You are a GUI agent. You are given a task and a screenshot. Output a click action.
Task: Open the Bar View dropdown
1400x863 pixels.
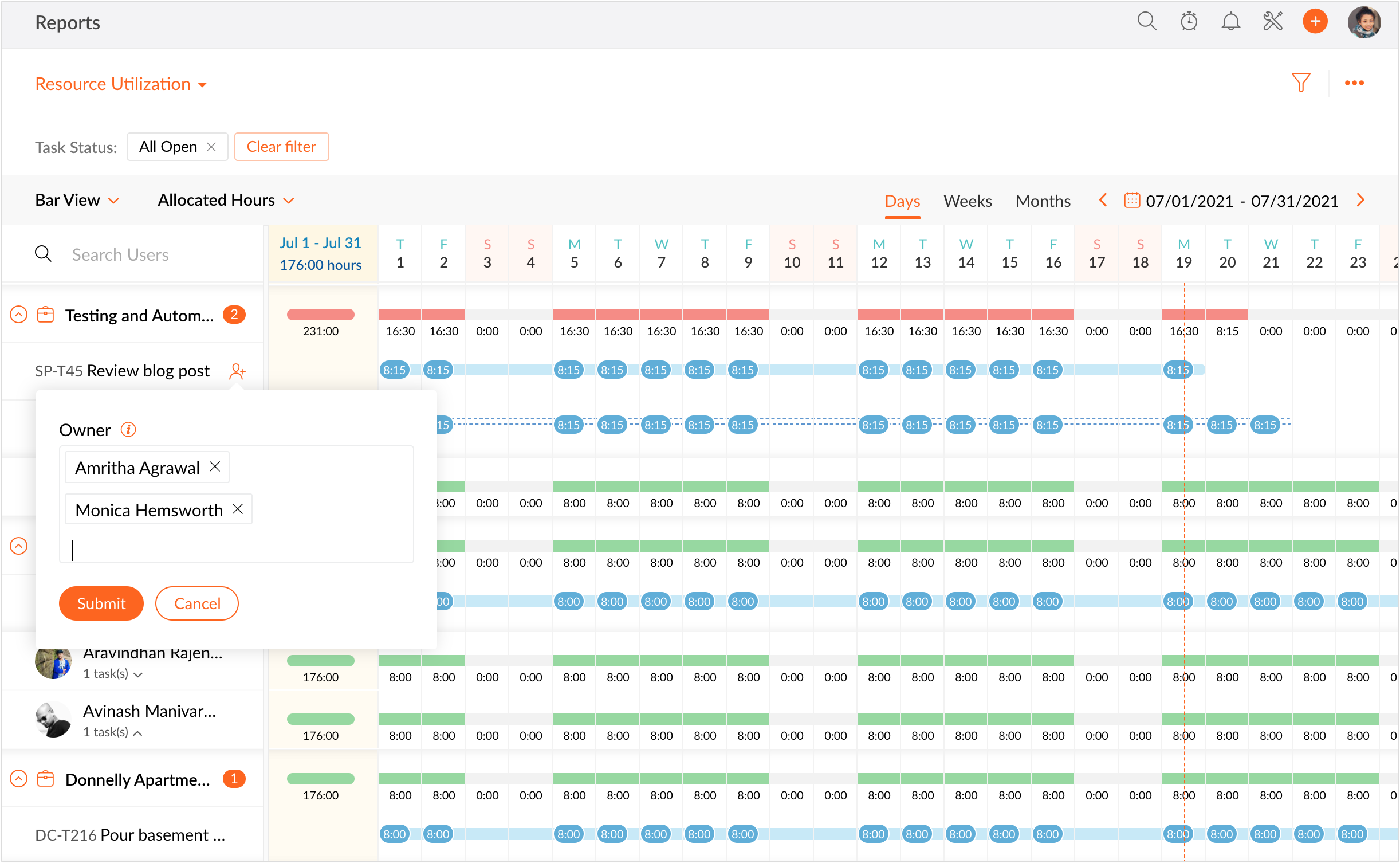point(77,200)
